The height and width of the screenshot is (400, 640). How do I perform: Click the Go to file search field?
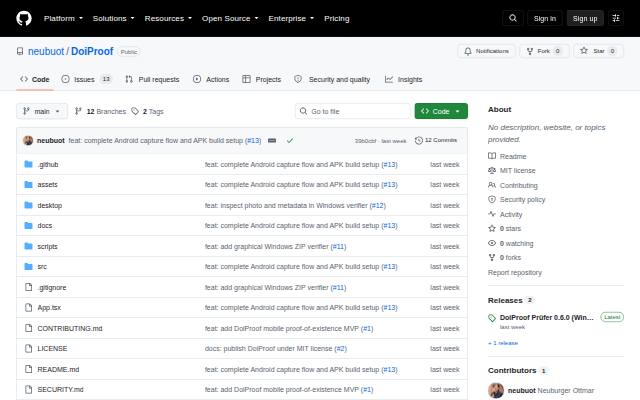click(353, 111)
